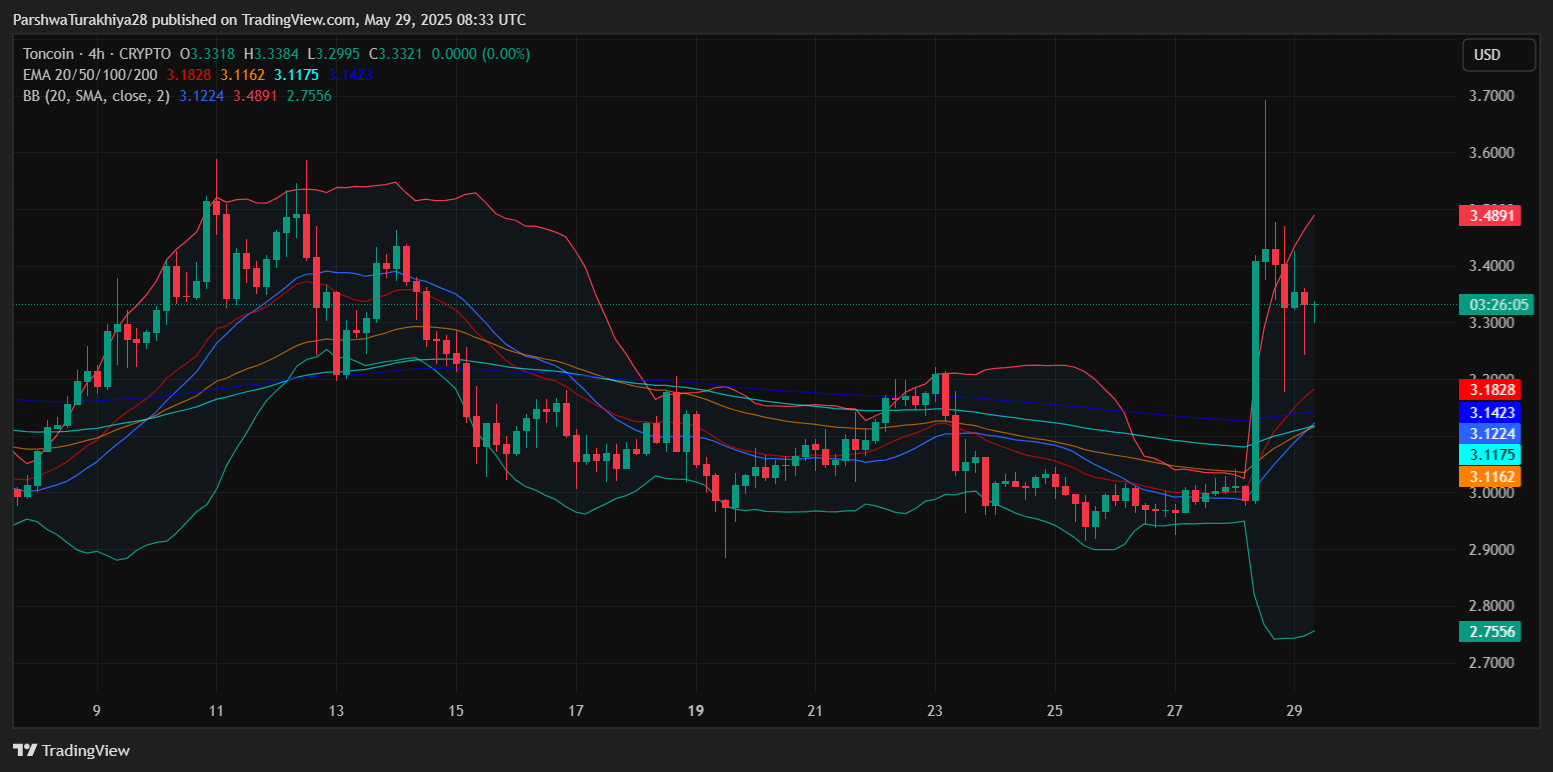Click the 03:26:05 candle countdown label
This screenshot has width=1553, height=772.
(x=1489, y=304)
